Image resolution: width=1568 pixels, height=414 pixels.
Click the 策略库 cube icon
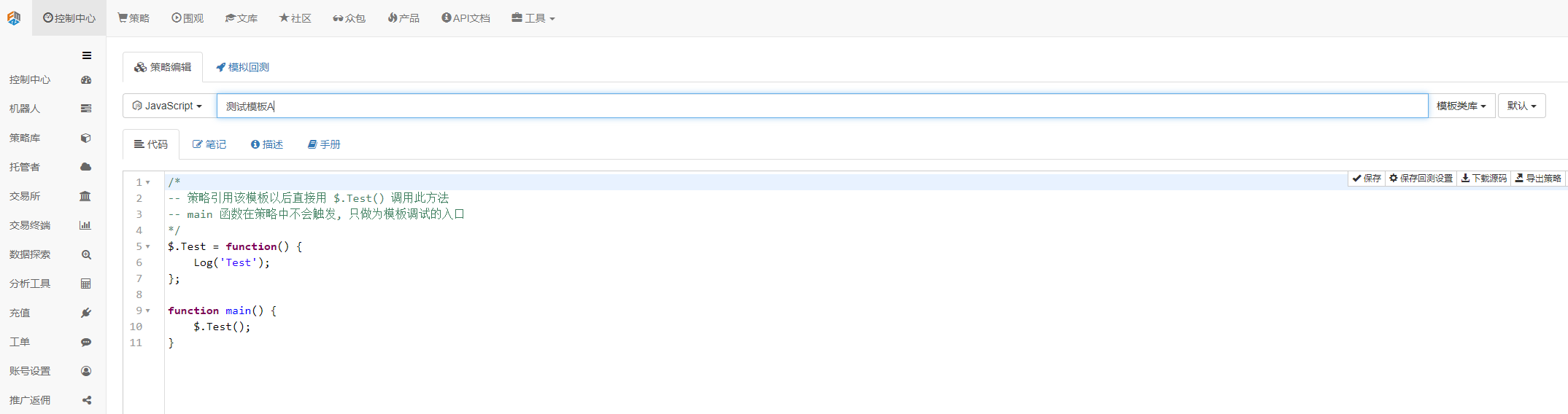coord(86,138)
